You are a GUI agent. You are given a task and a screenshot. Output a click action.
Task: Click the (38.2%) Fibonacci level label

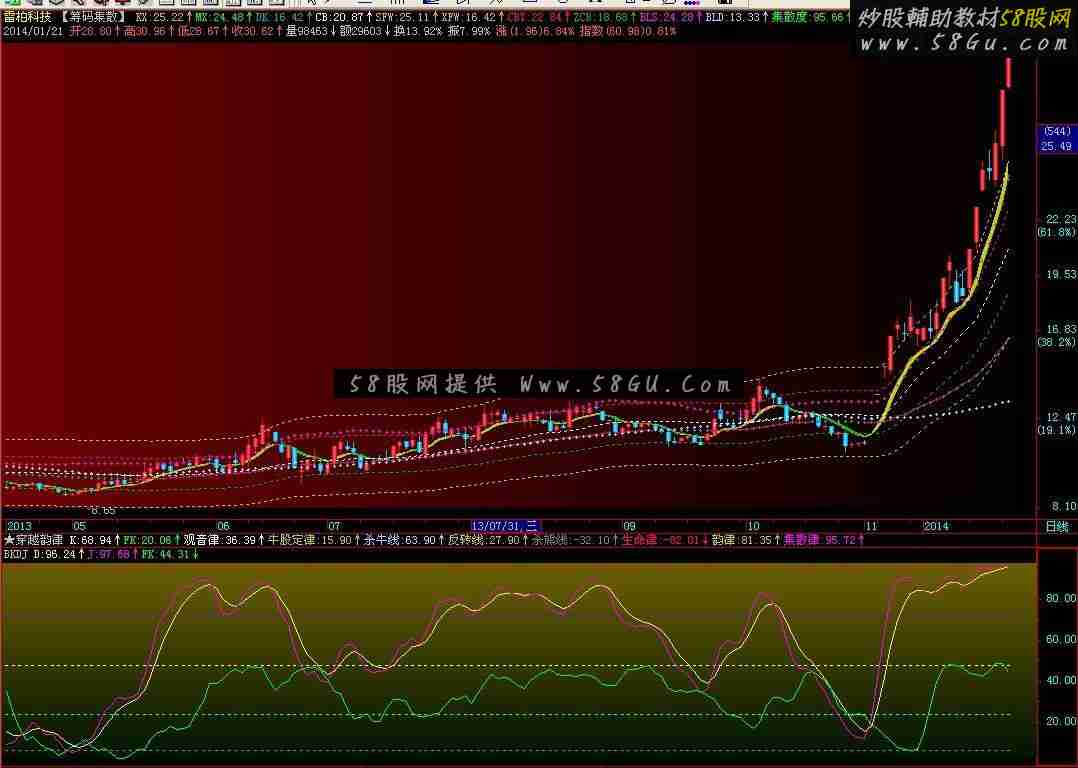click(x=1057, y=342)
